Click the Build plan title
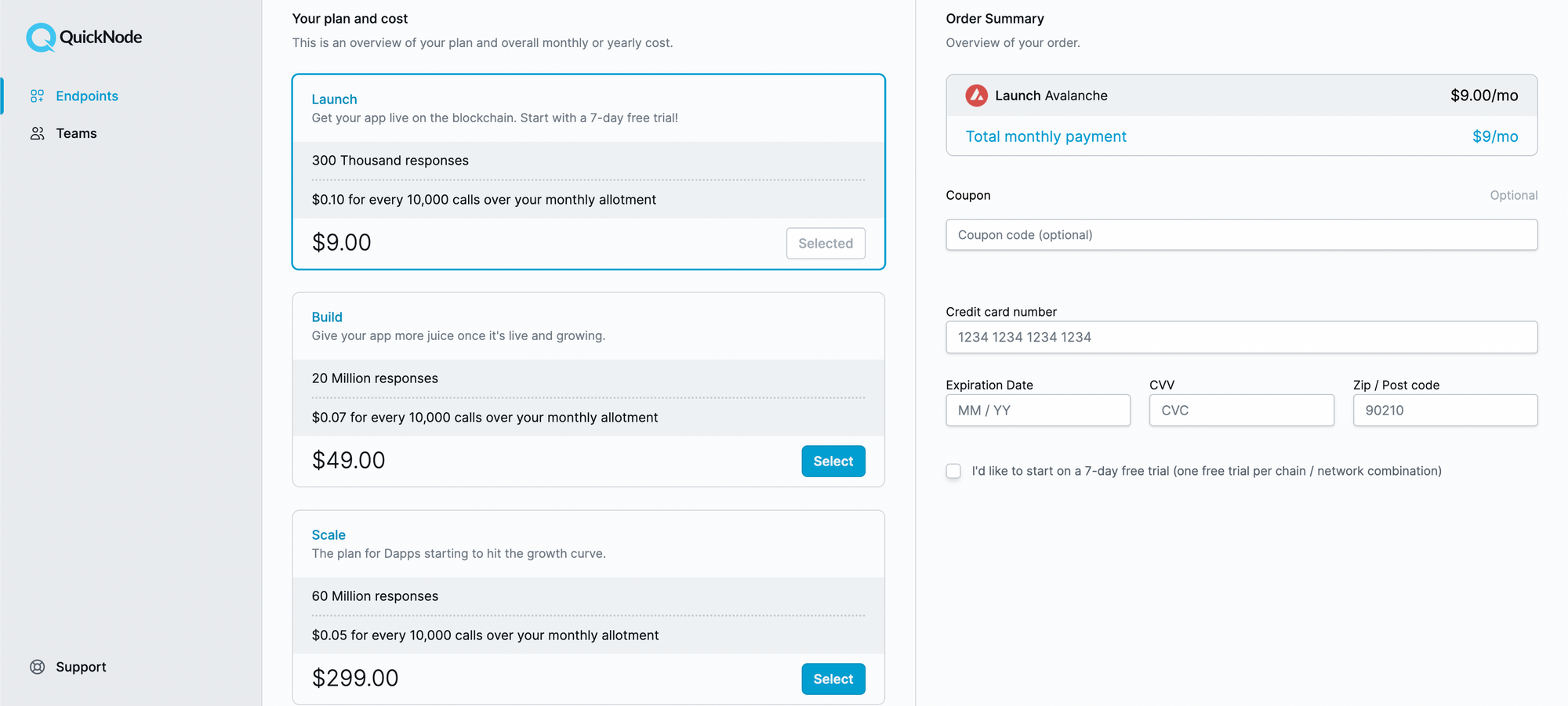Screen dimensions: 1568x706 pyautogui.click(x=327, y=317)
